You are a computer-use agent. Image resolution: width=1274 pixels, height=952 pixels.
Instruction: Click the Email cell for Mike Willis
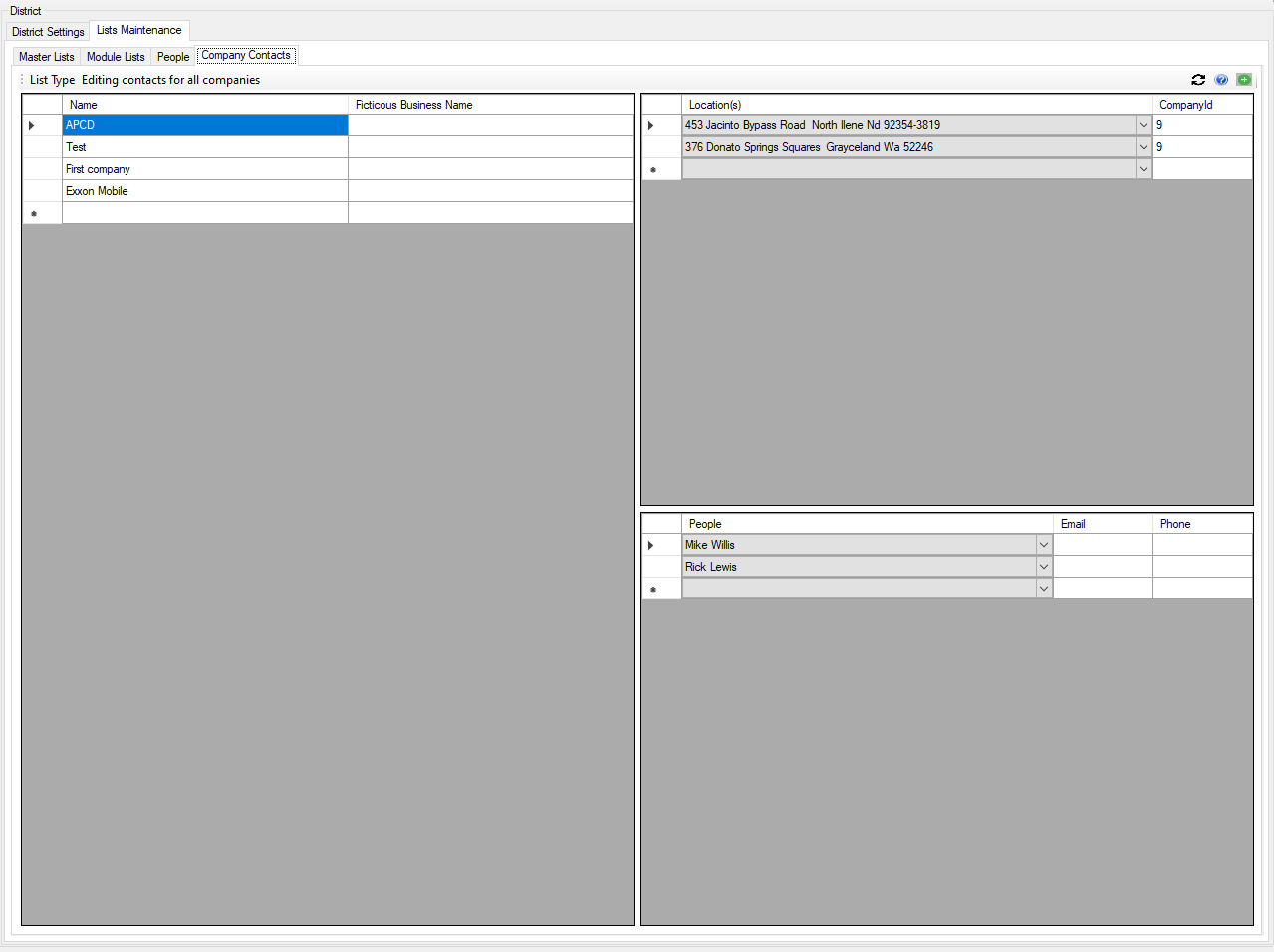pyautogui.click(x=1103, y=545)
